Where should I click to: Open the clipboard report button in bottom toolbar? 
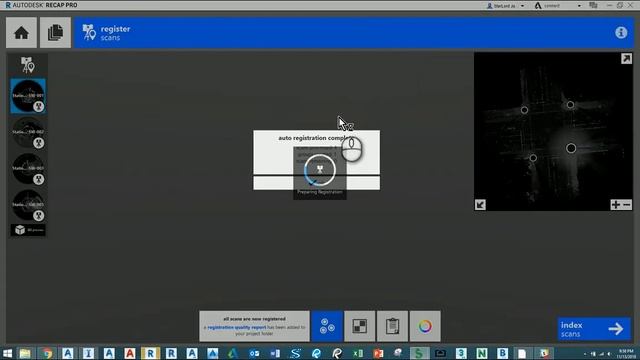pyautogui.click(x=392, y=327)
